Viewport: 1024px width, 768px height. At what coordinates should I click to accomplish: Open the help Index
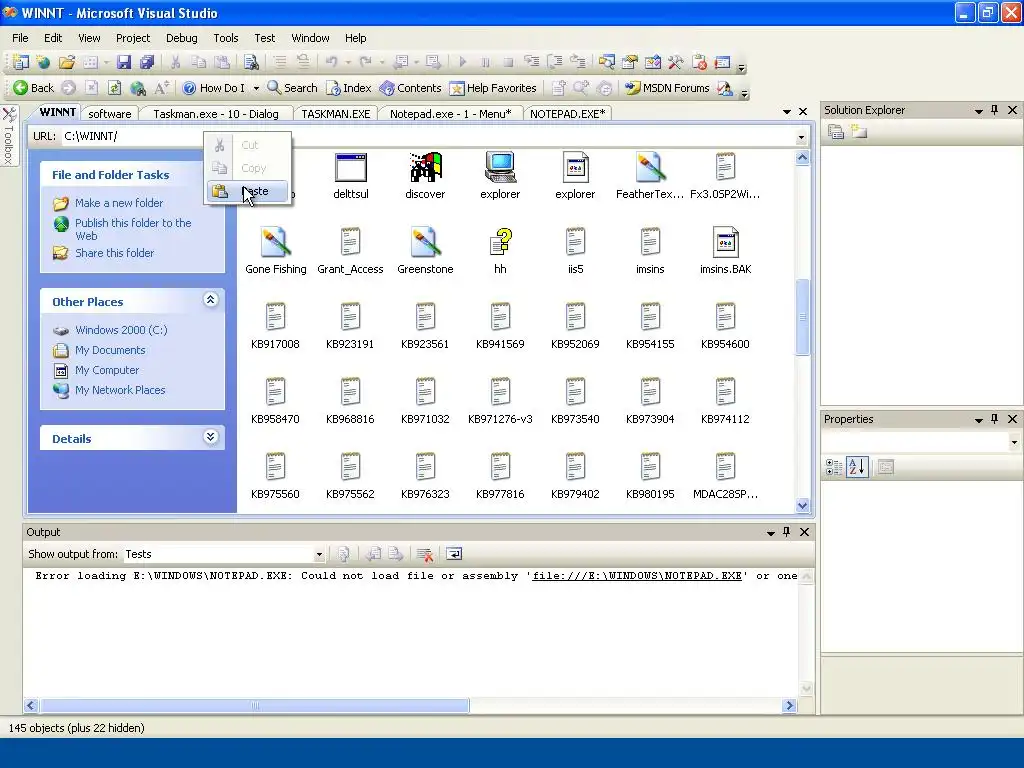click(349, 88)
